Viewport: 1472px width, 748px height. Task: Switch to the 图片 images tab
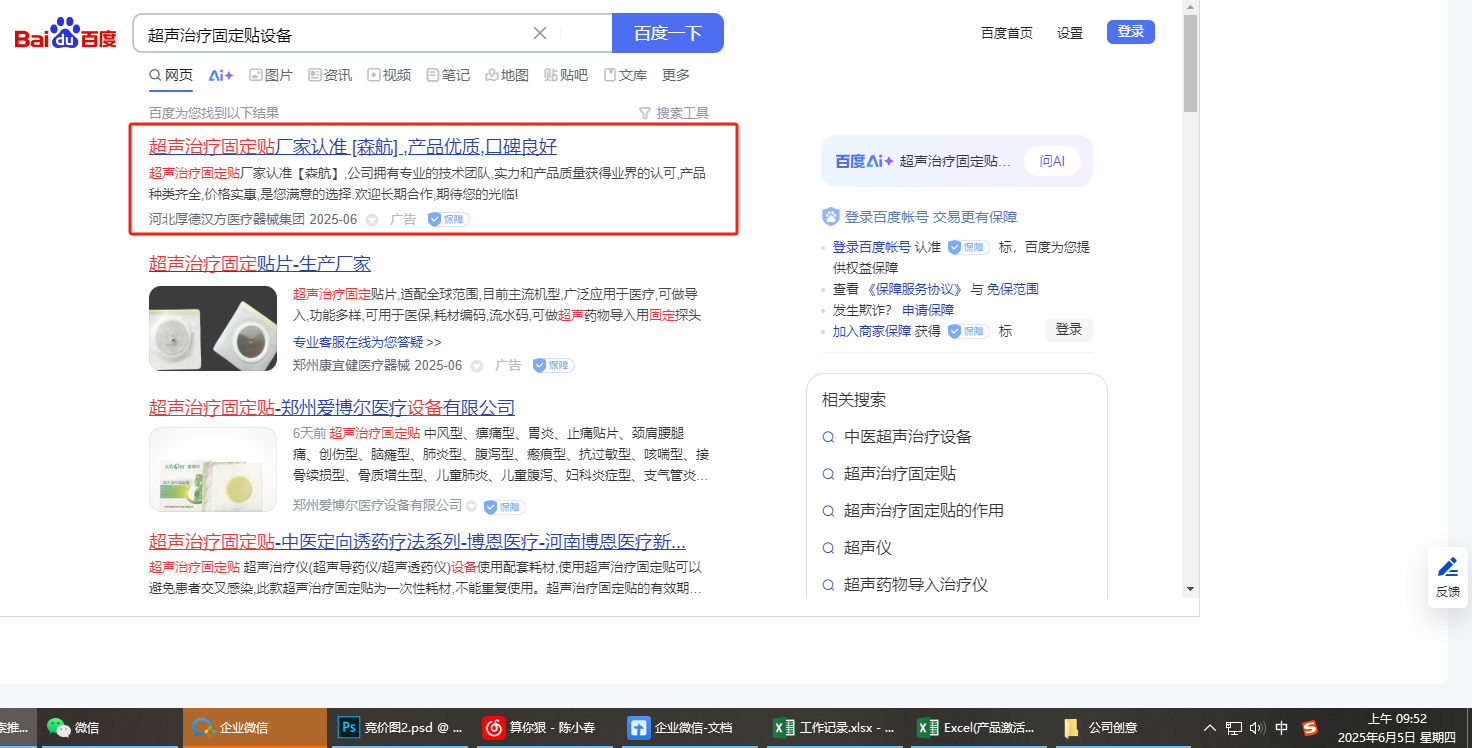[270, 75]
